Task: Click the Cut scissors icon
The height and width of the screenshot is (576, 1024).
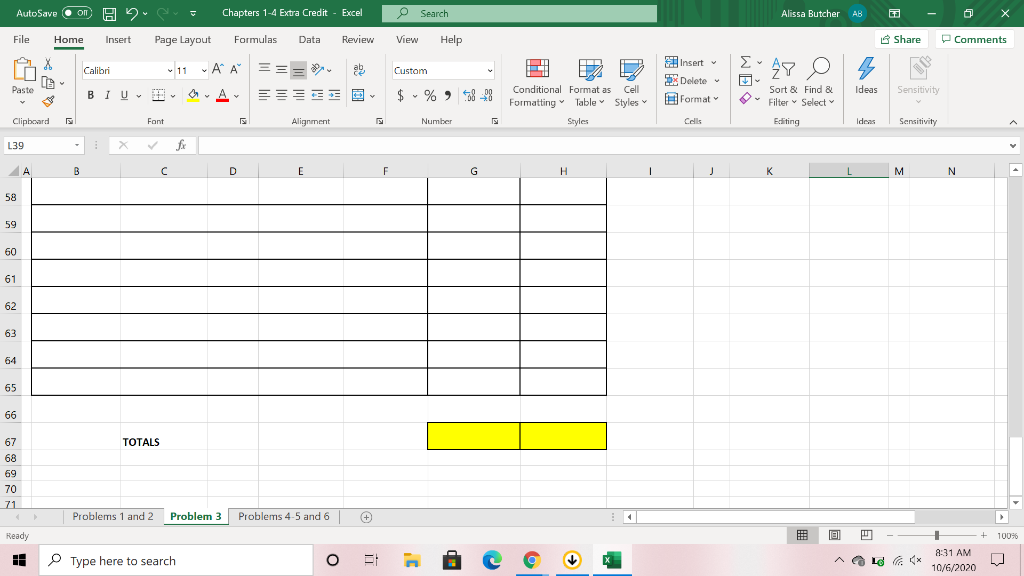Action: pos(48,64)
